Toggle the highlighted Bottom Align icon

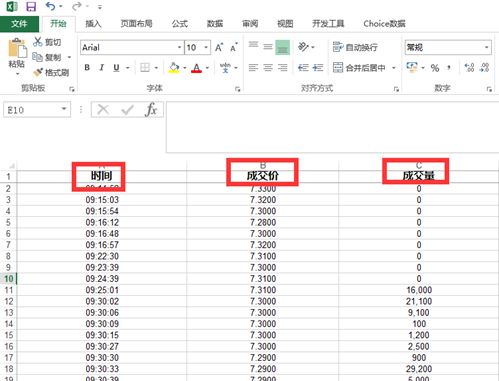282,47
